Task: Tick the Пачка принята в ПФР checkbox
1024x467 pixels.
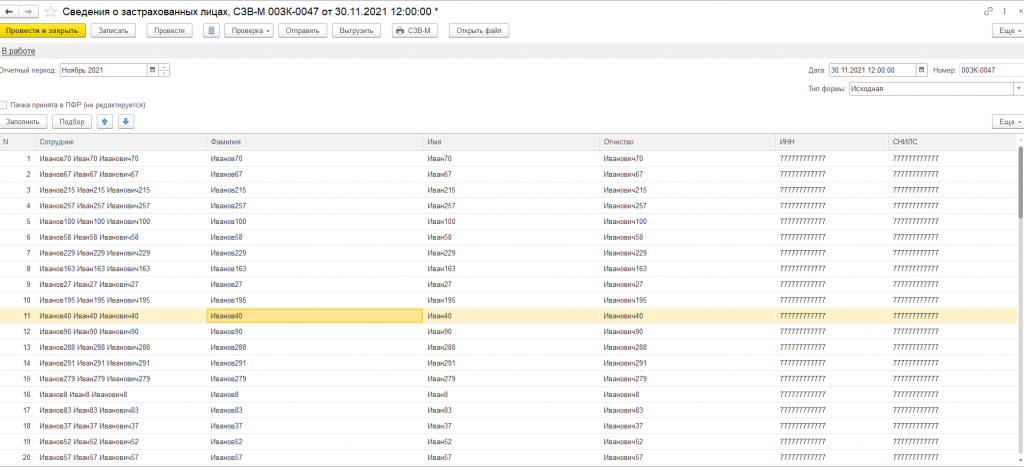Action: coord(4,105)
